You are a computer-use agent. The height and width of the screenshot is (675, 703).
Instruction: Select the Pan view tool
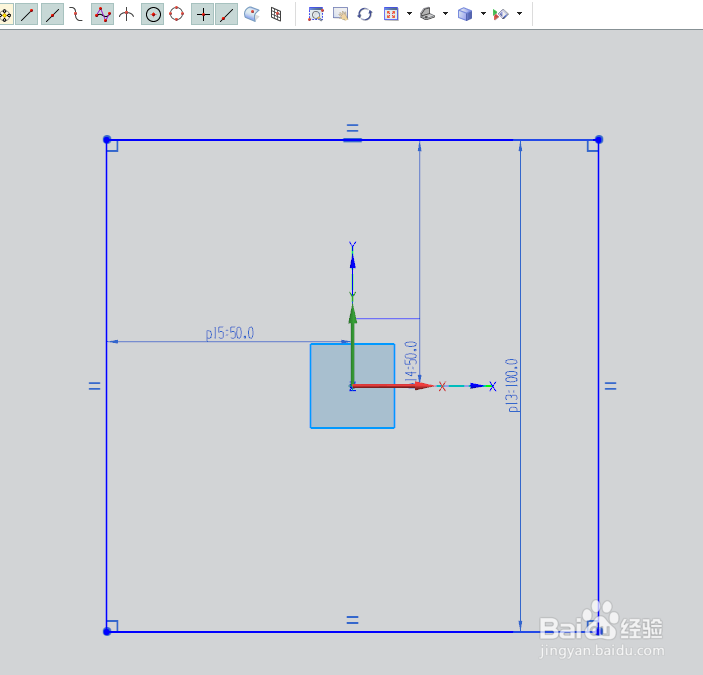340,14
